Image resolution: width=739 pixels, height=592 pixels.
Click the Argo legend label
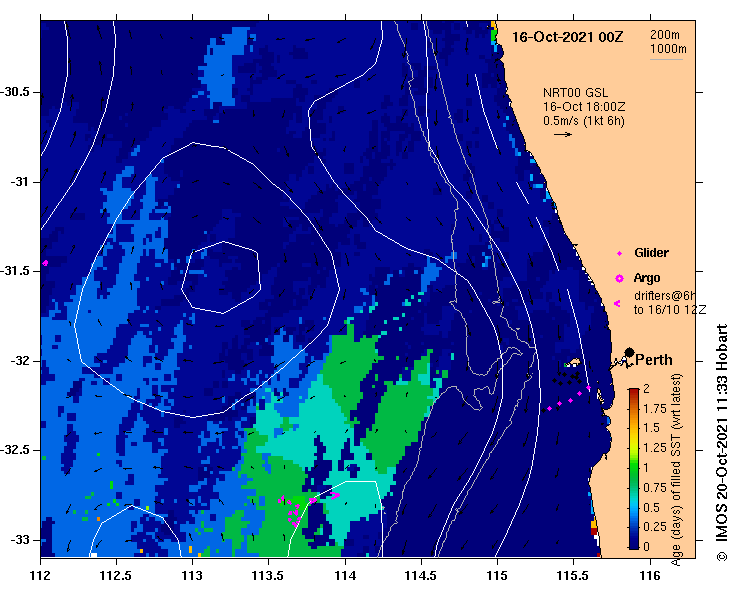pos(647,278)
